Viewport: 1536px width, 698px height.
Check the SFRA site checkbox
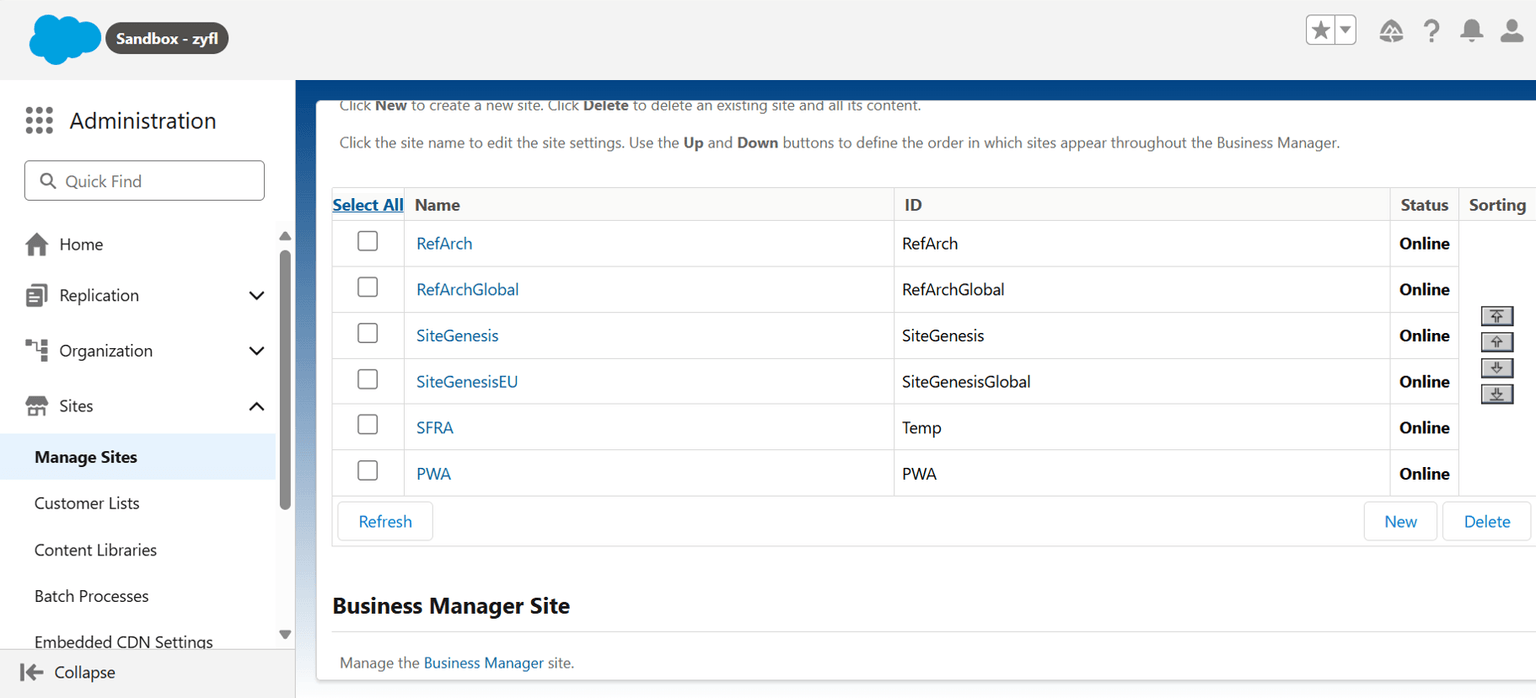(x=368, y=425)
